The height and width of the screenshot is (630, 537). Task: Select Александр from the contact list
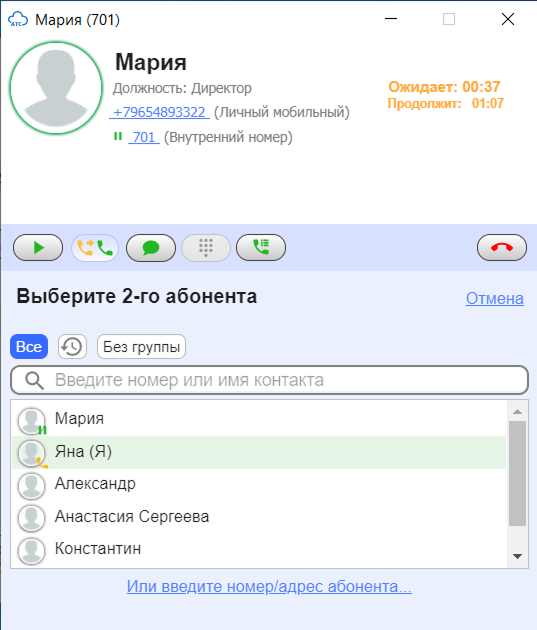coord(259,485)
